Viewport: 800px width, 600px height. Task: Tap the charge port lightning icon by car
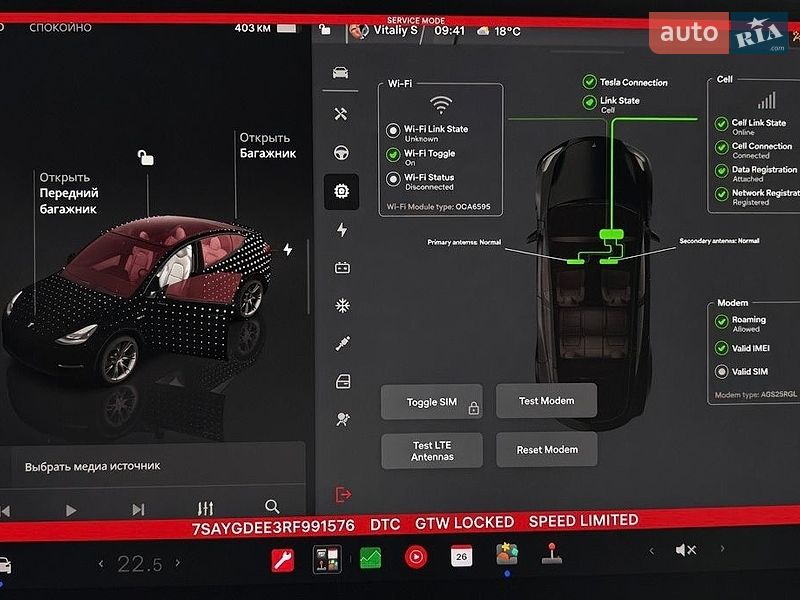click(x=288, y=249)
